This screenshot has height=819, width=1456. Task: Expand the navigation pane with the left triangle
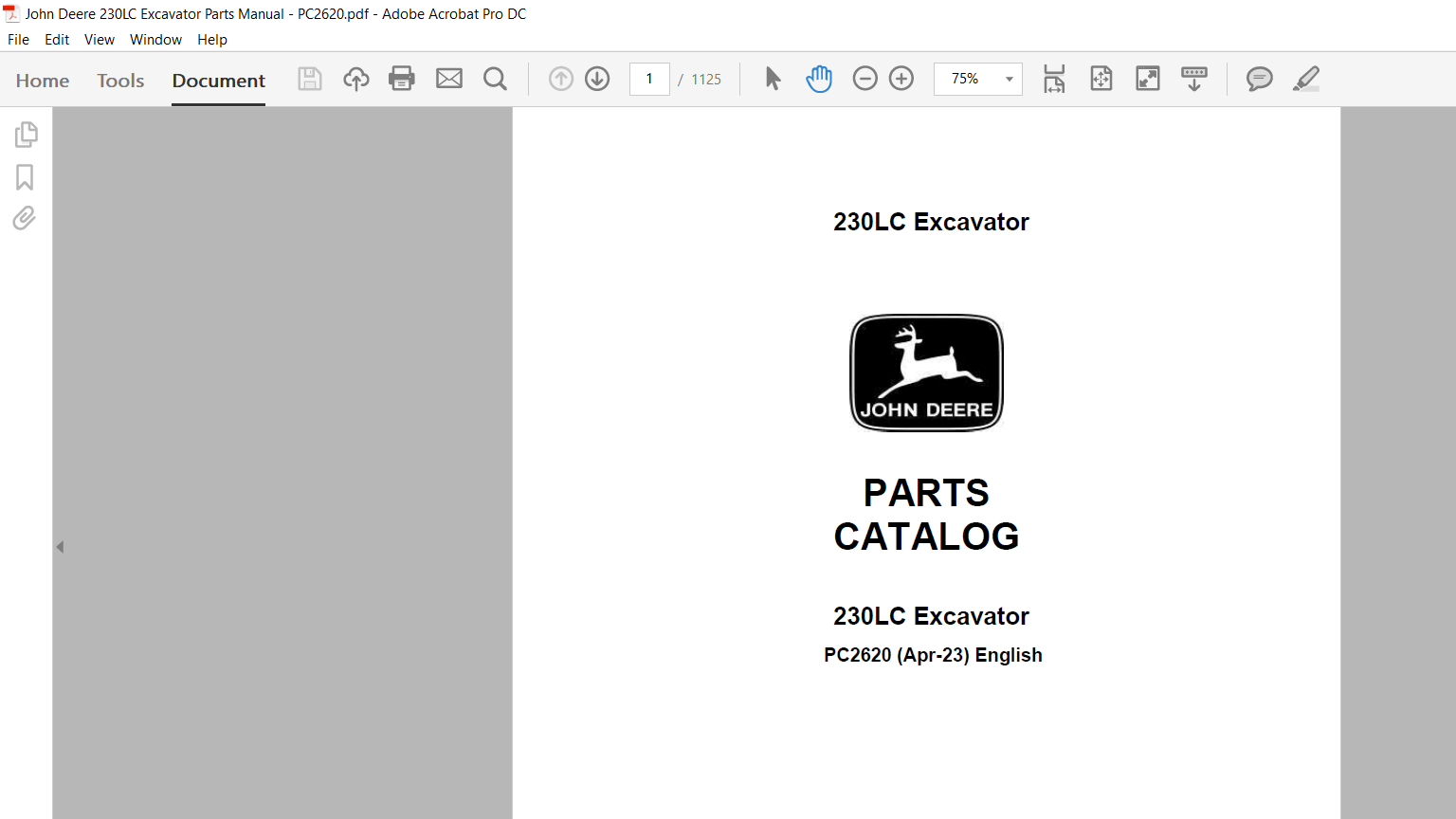tap(60, 547)
